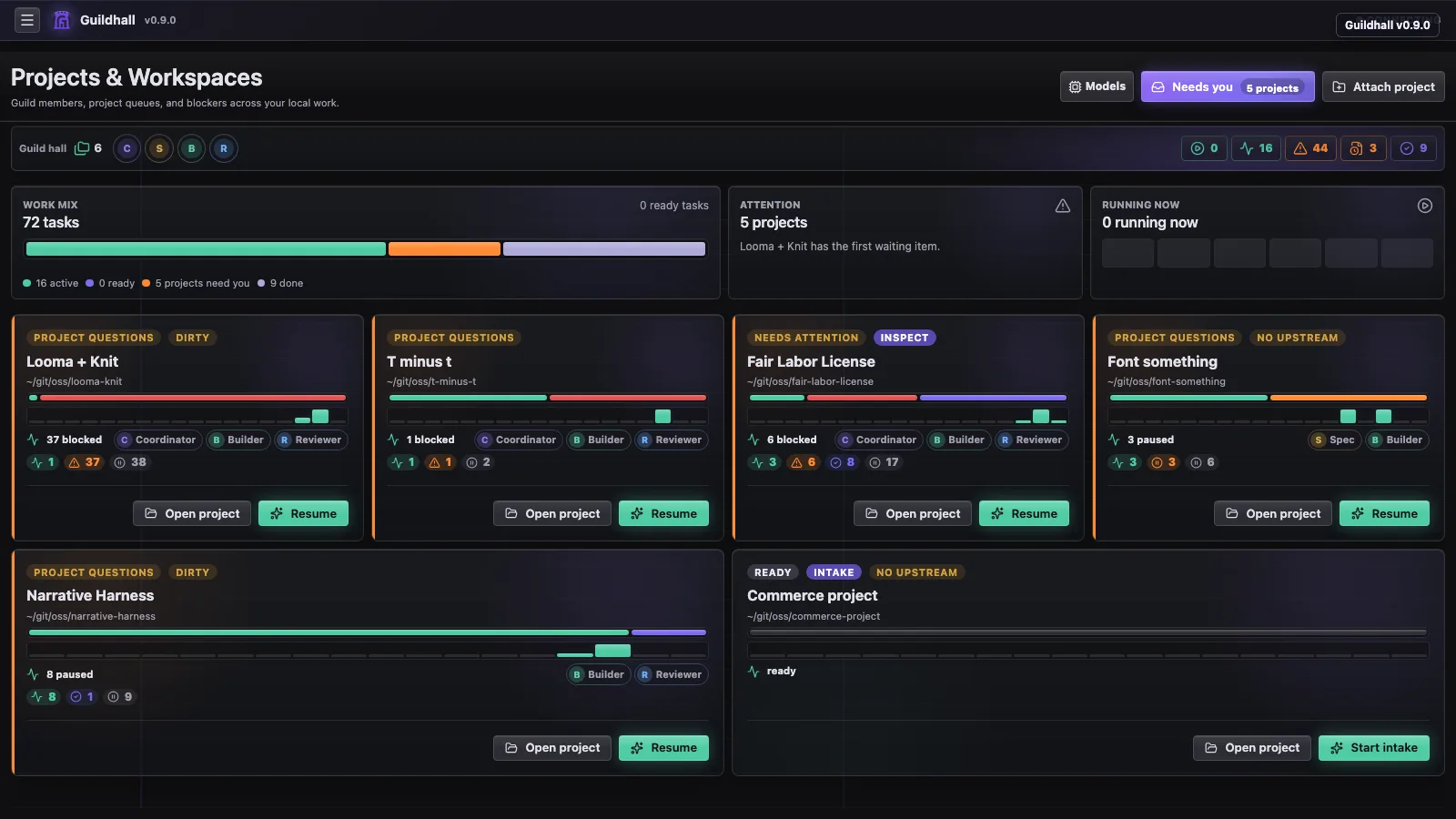Click Narrative Harness done count 1
The height and width of the screenshot is (819, 1456).
[82, 697]
